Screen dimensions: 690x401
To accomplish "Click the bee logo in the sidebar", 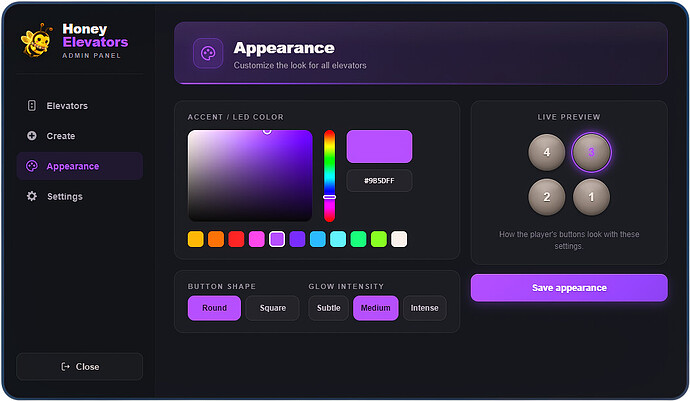I will point(37,40).
